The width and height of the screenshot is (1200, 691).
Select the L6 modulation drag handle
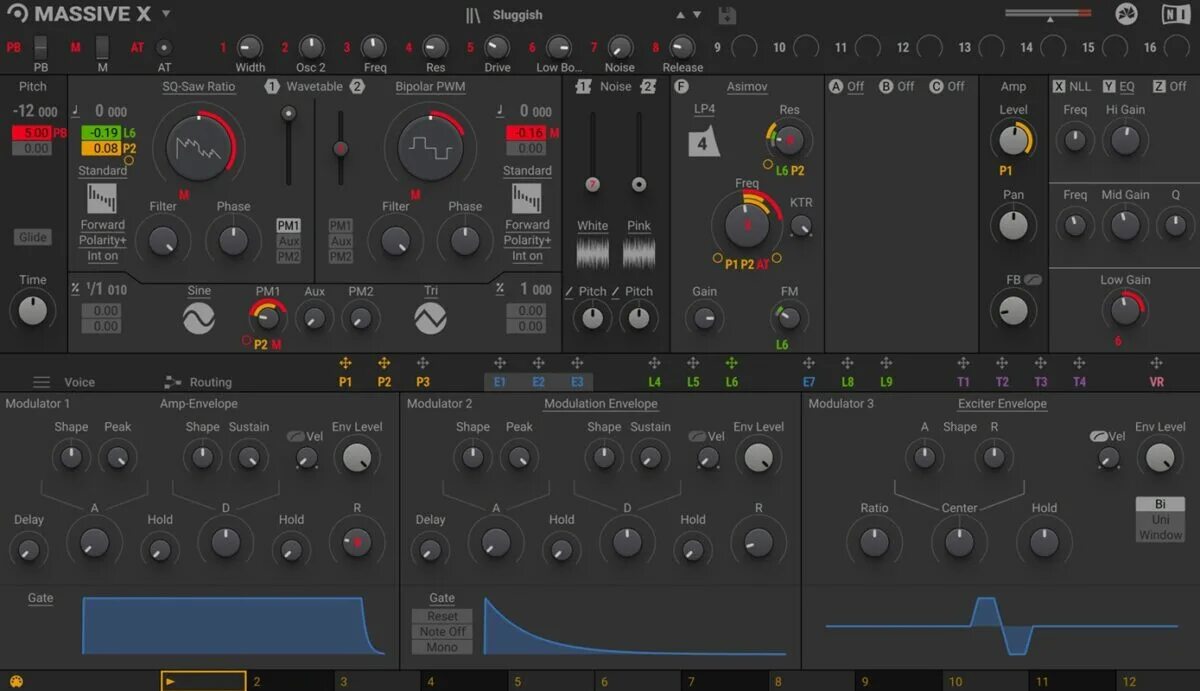pos(732,364)
